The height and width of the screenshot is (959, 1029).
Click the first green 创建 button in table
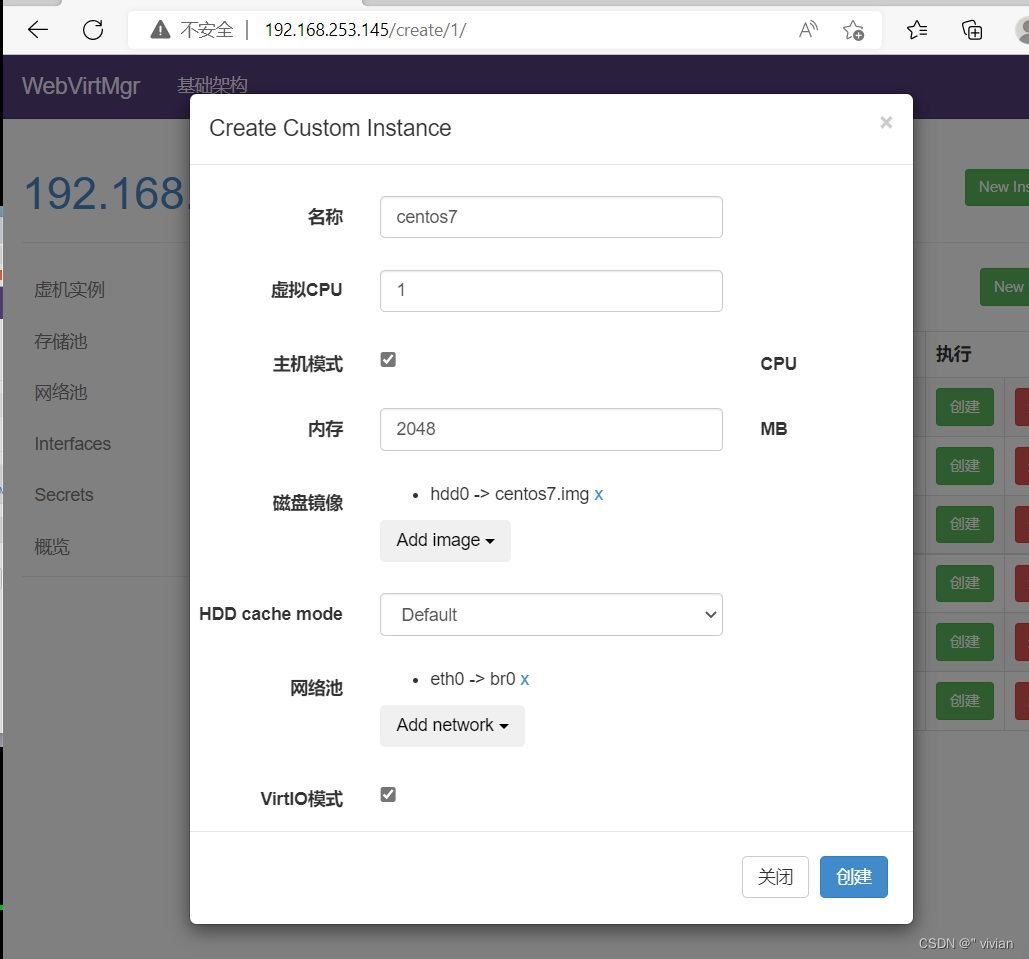965,407
